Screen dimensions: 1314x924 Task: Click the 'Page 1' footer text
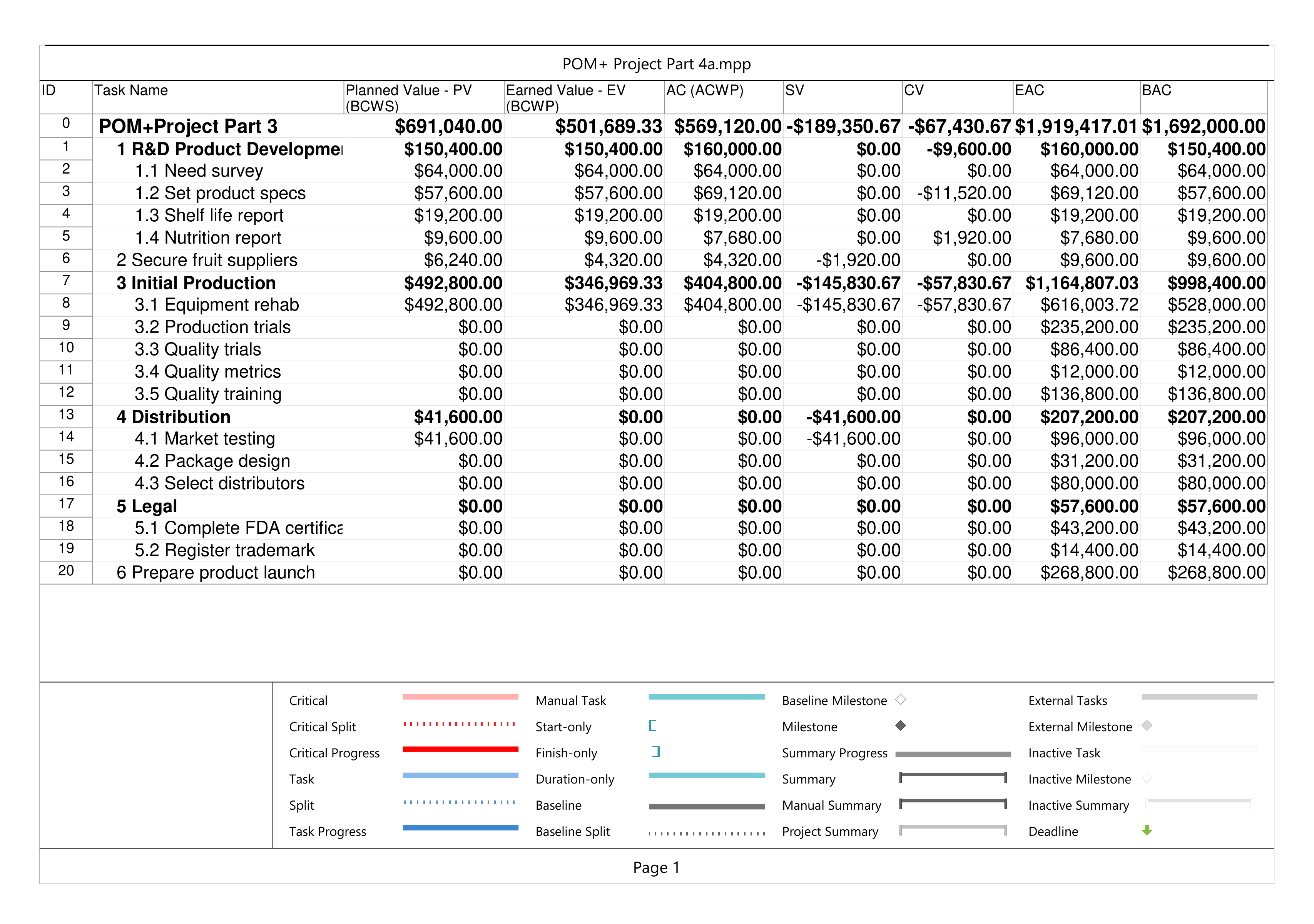pyautogui.click(x=657, y=867)
